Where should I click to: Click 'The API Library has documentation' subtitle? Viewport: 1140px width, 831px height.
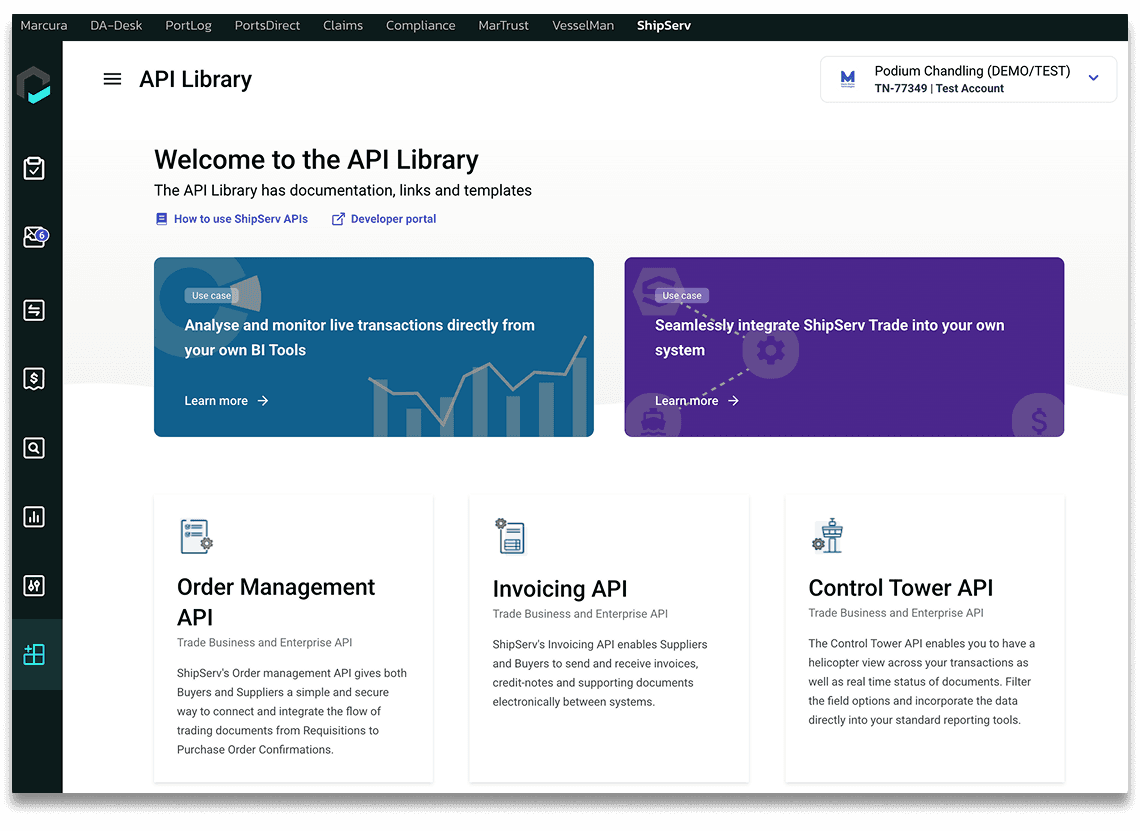click(342, 190)
